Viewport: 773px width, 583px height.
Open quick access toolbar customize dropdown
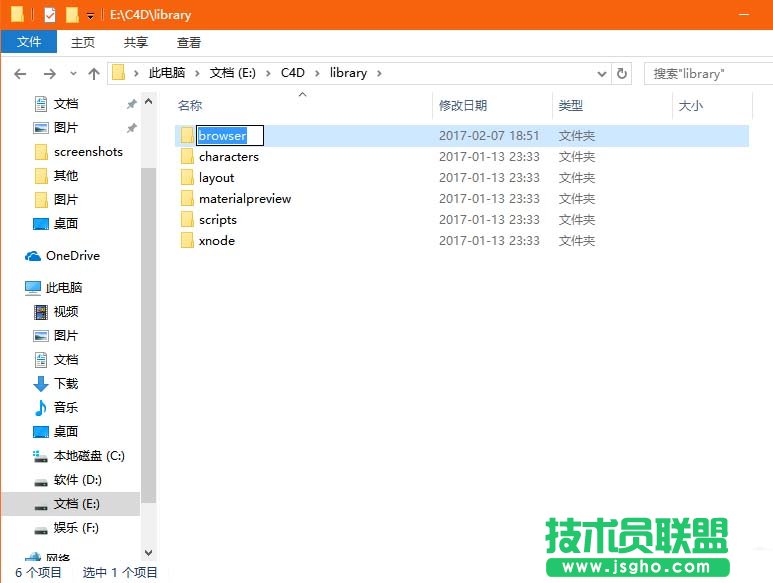tap(90, 16)
